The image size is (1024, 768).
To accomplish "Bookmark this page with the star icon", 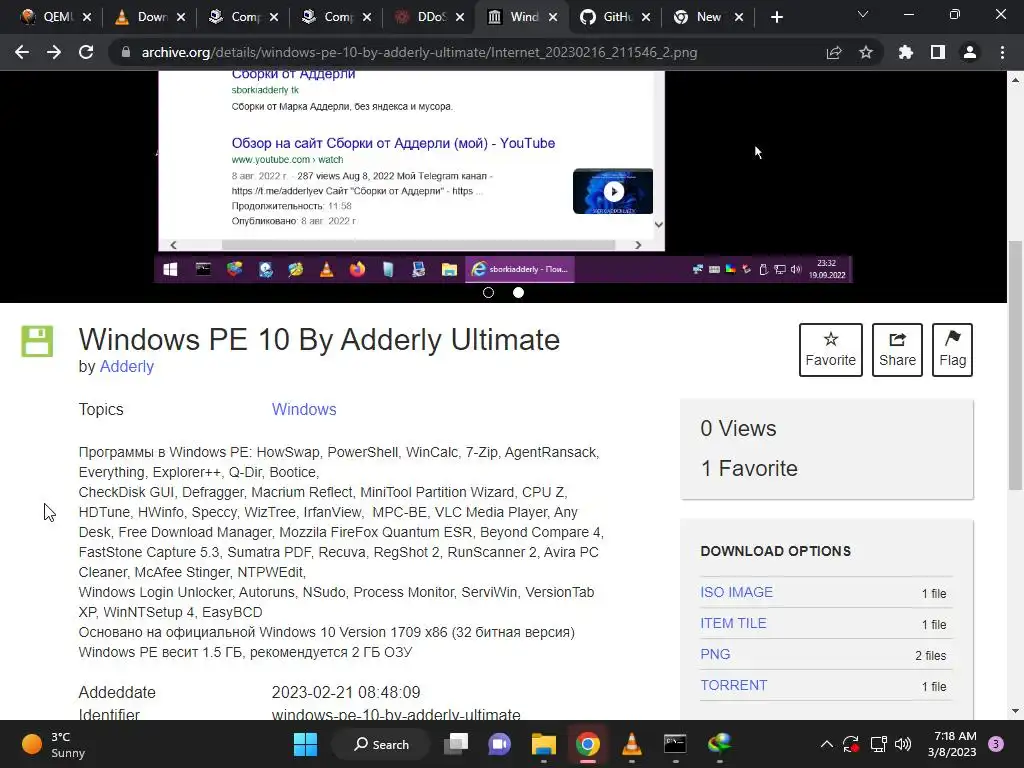I will tap(866, 52).
